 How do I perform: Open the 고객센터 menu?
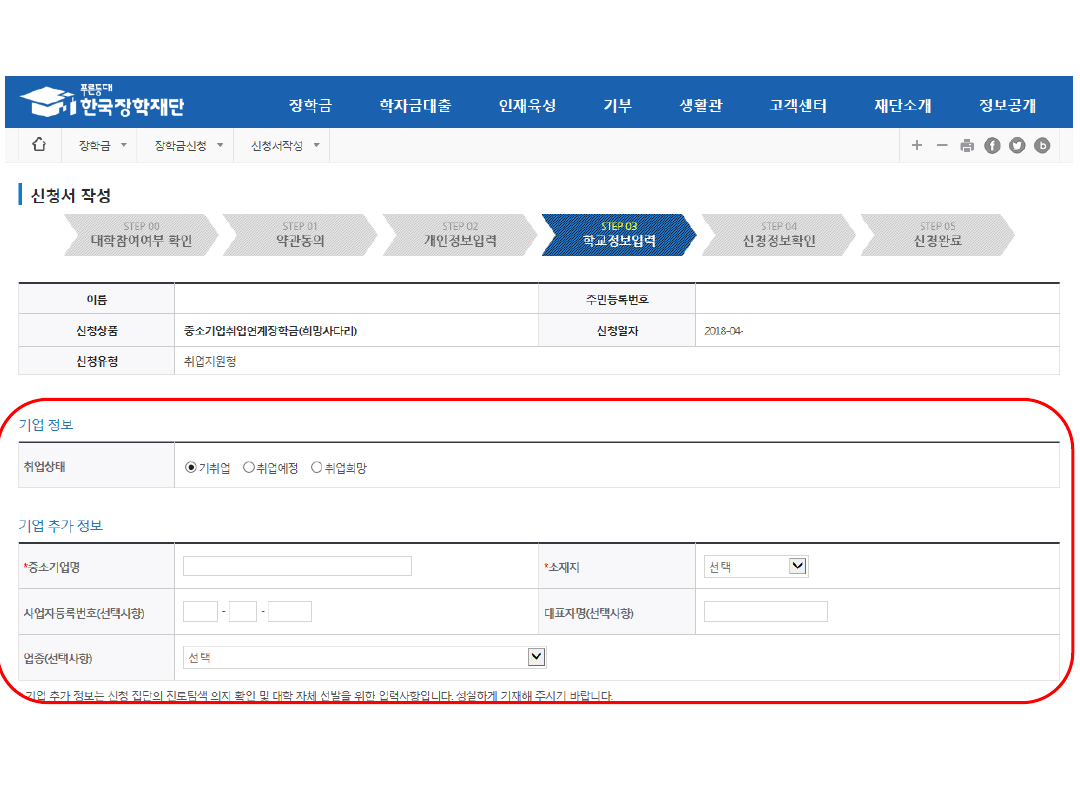coord(798,106)
